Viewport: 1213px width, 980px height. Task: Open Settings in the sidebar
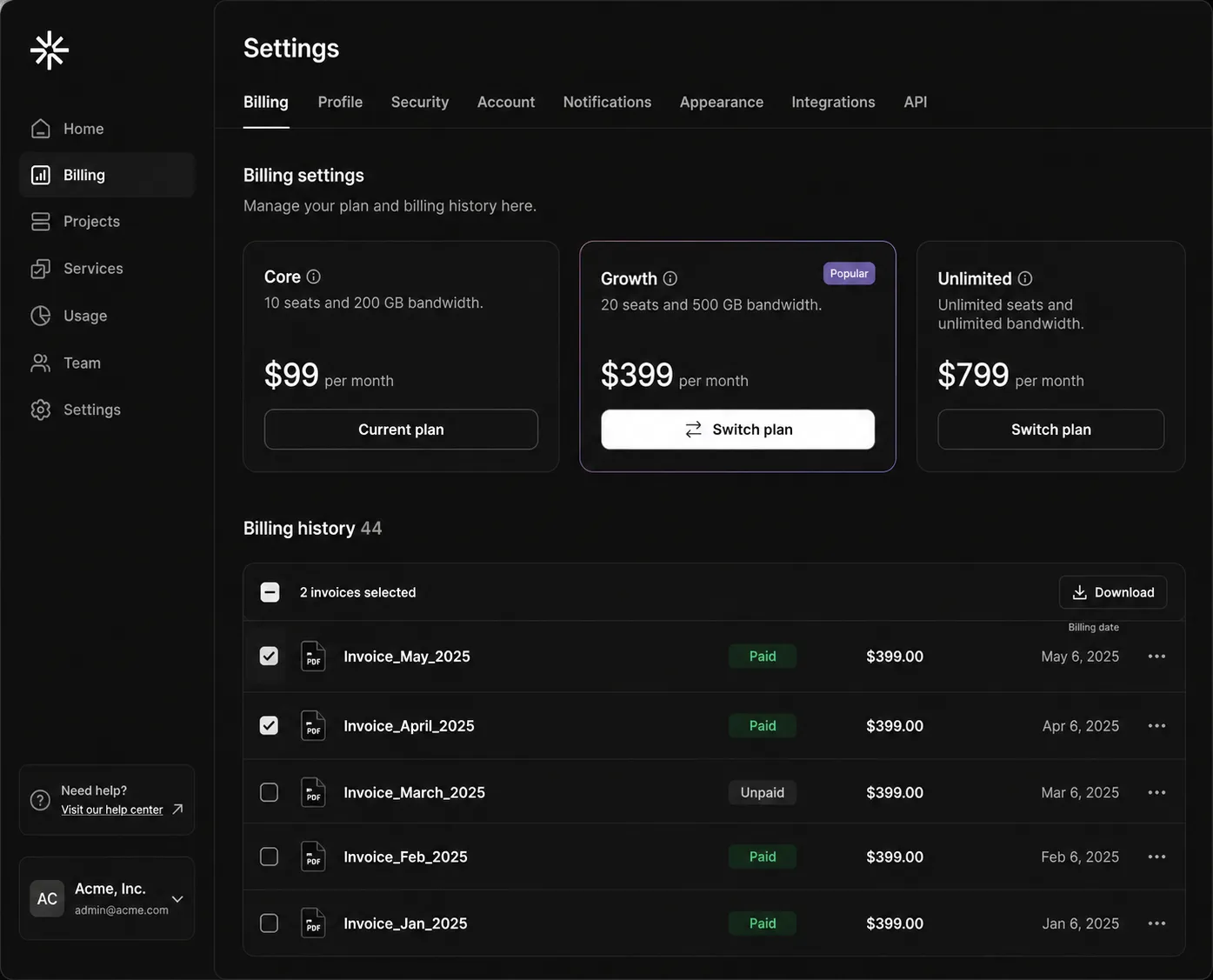(x=107, y=410)
